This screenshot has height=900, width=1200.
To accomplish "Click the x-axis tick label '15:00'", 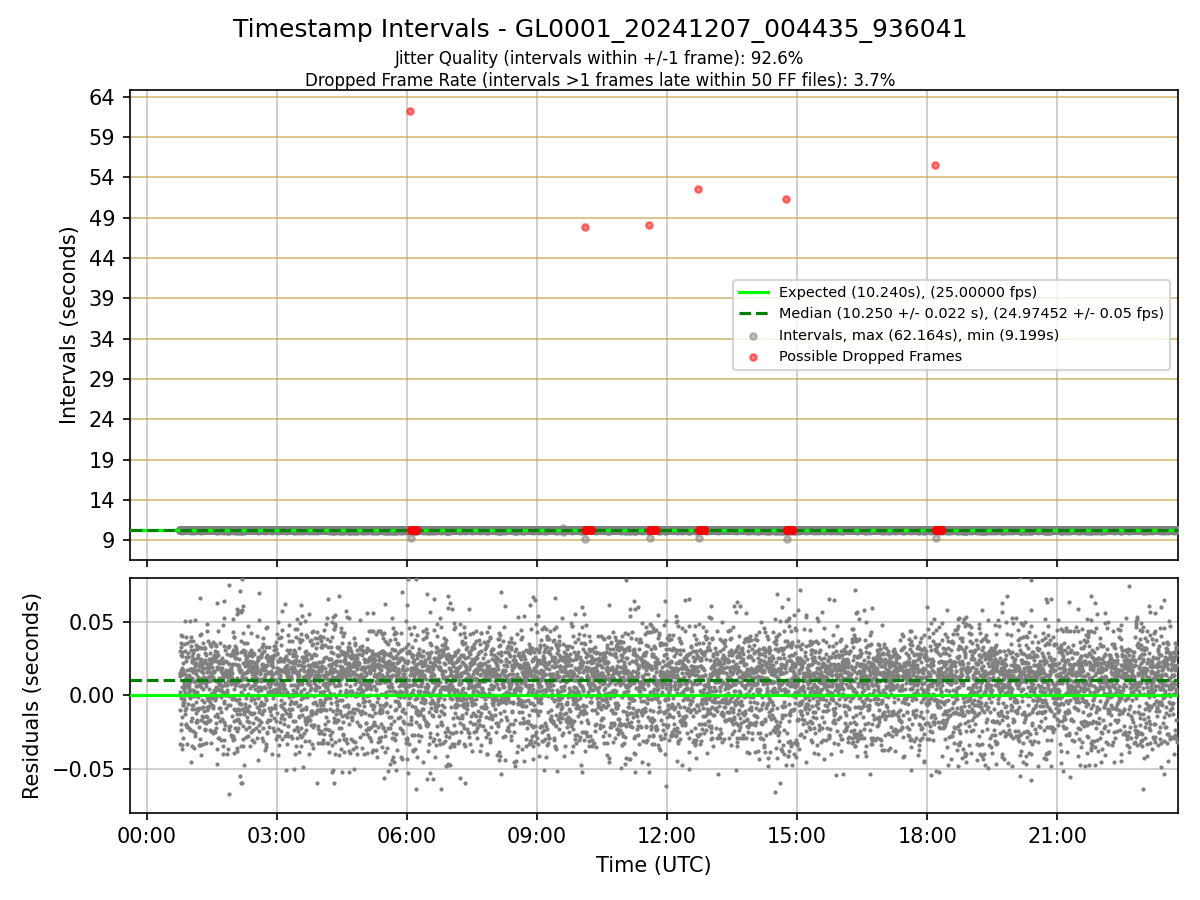I will [x=797, y=836].
